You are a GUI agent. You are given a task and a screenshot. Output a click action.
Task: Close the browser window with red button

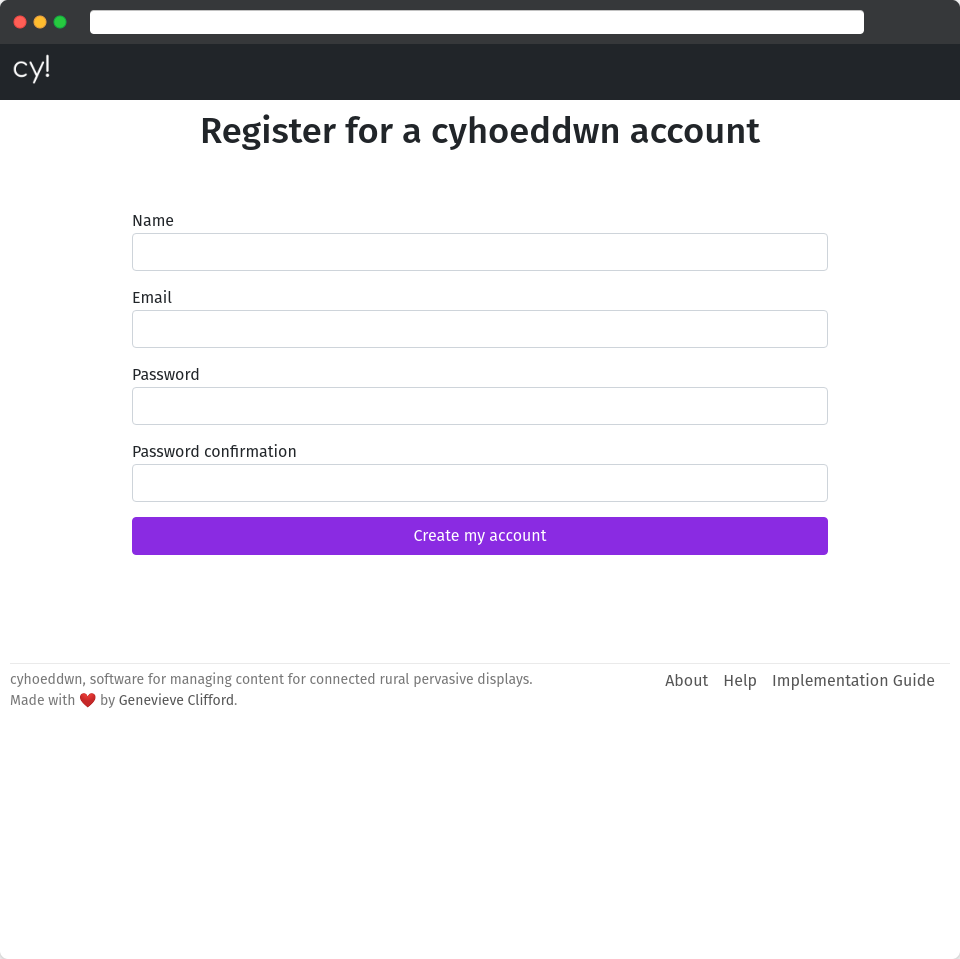20,22
